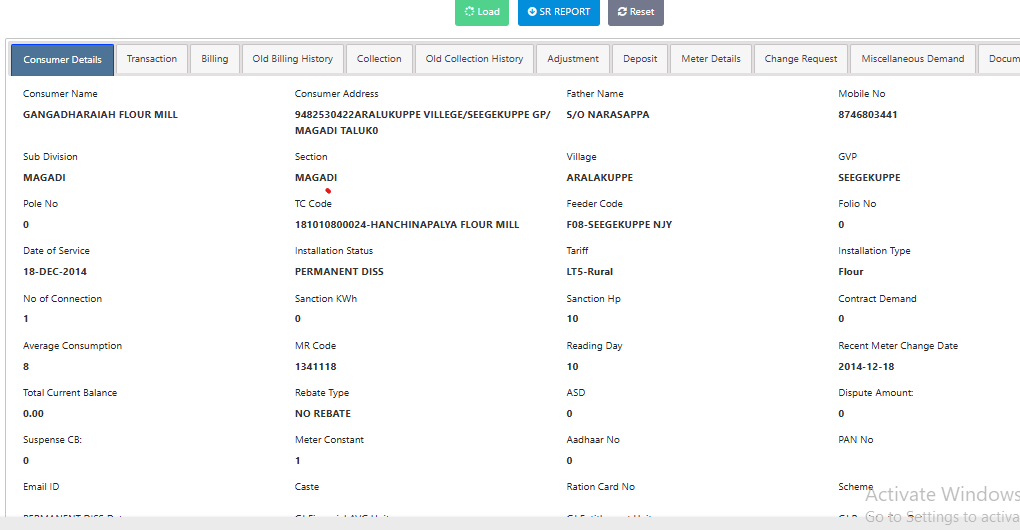
Task: Select date of service 18-DEC-2014
Action: (55, 272)
